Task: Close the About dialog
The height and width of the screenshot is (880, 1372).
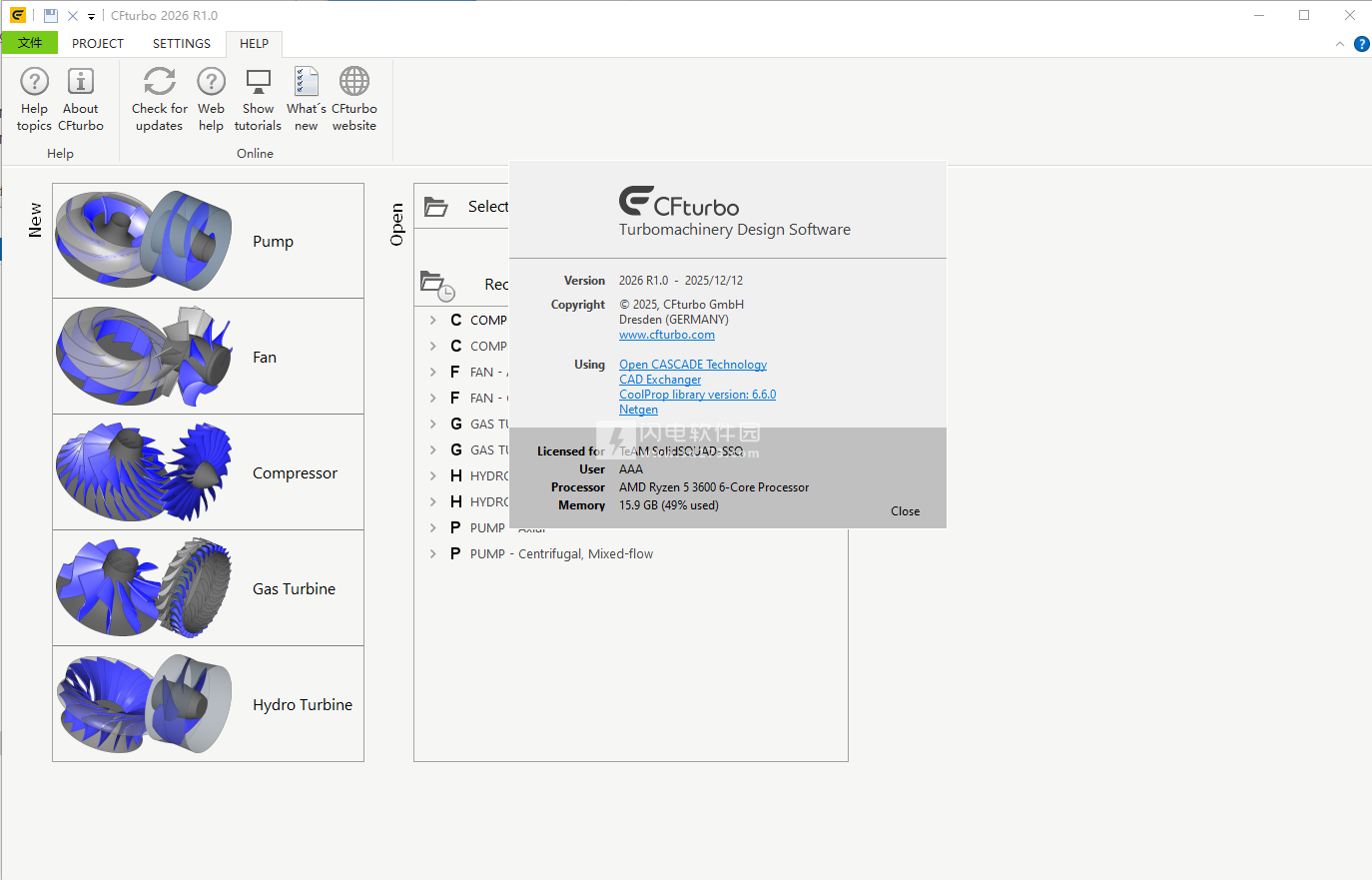Action: (905, 510)
